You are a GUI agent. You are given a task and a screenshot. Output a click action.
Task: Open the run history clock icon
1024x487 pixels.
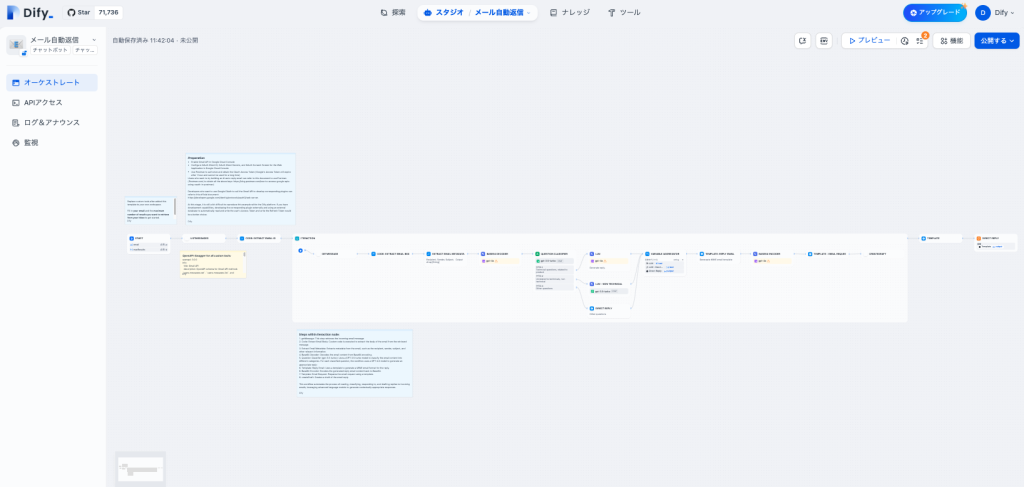[904, 40]
